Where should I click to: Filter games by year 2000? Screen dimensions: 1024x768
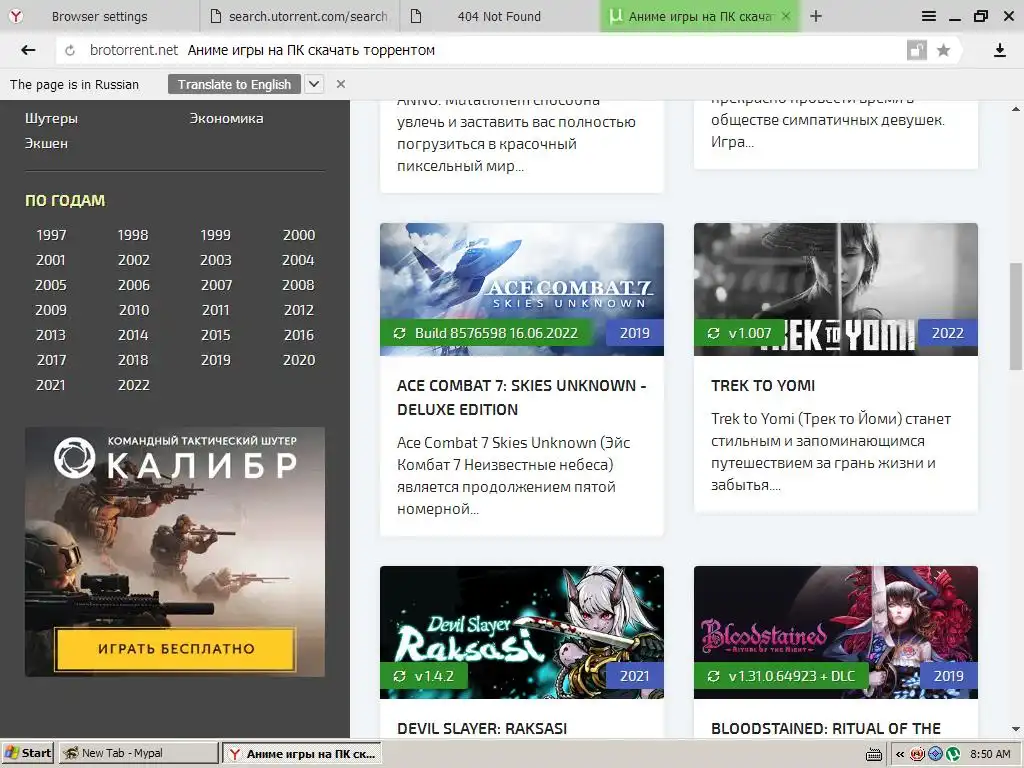click(298, 235)
